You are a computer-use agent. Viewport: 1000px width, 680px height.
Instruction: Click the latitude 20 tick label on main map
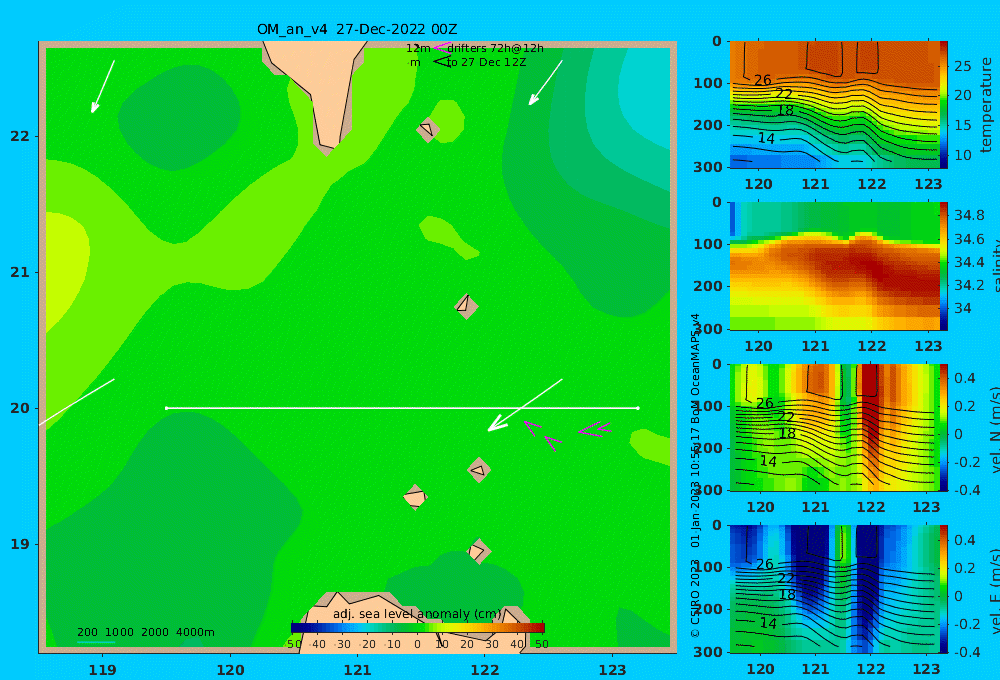click(x=20, y=408)
